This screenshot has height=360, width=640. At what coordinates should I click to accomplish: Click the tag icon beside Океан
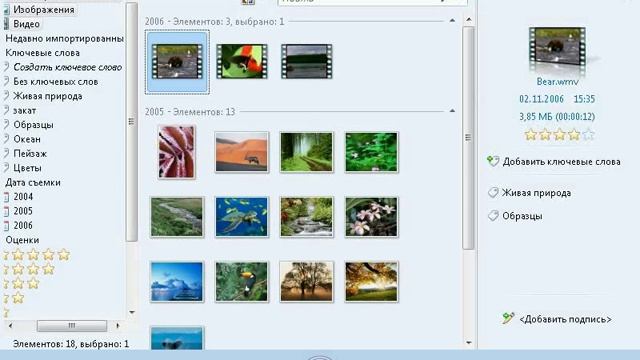(x=6, y=139)
